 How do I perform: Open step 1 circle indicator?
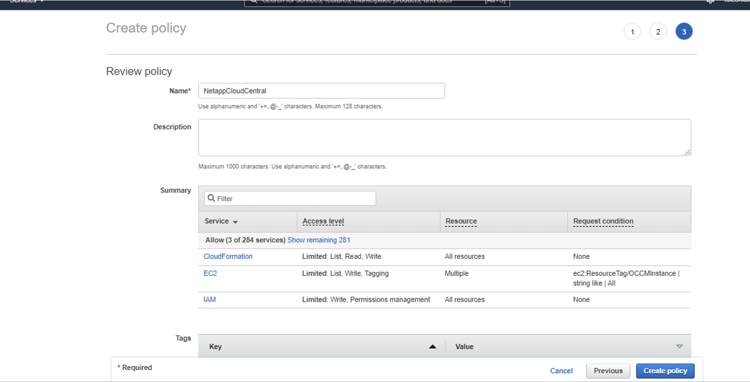pyautogui.click(x=632, y=32)
